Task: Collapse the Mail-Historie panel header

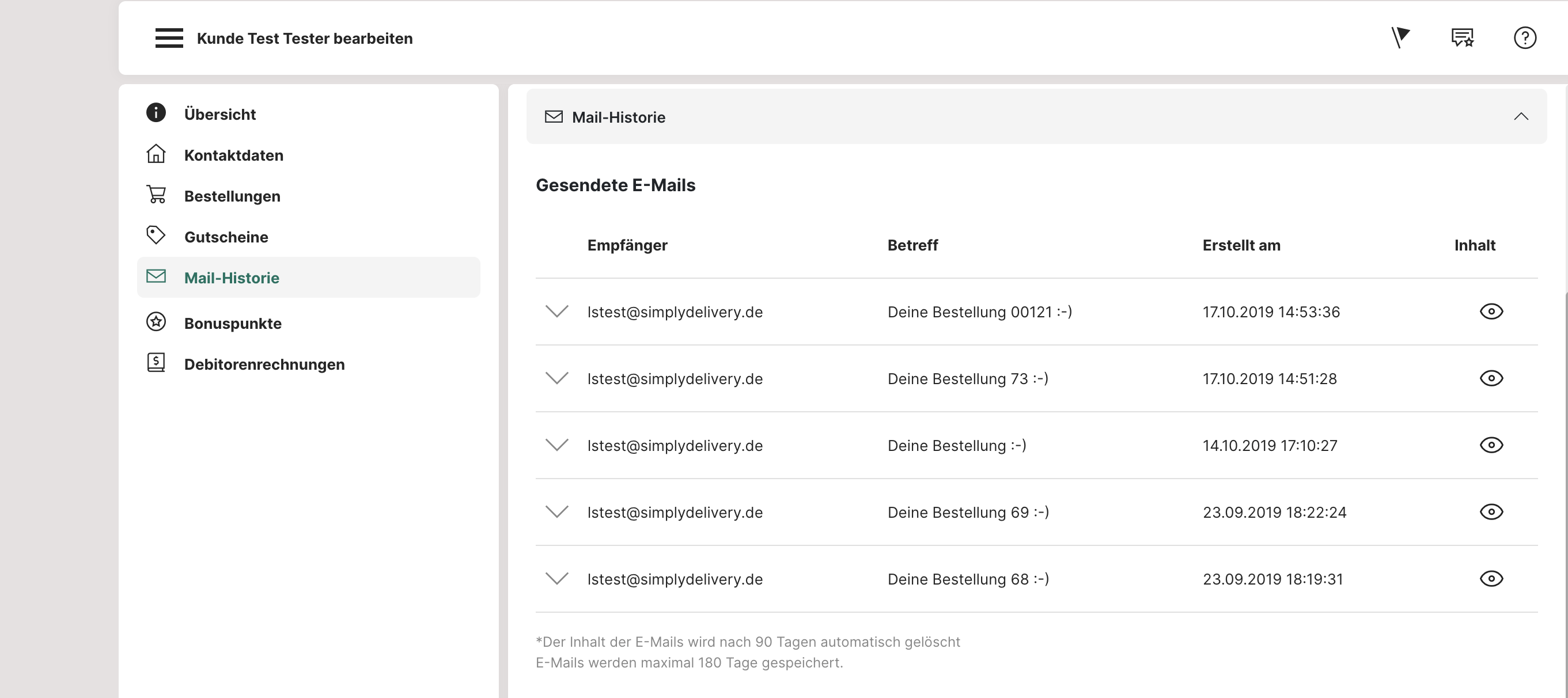Action: click(1521, 116)
